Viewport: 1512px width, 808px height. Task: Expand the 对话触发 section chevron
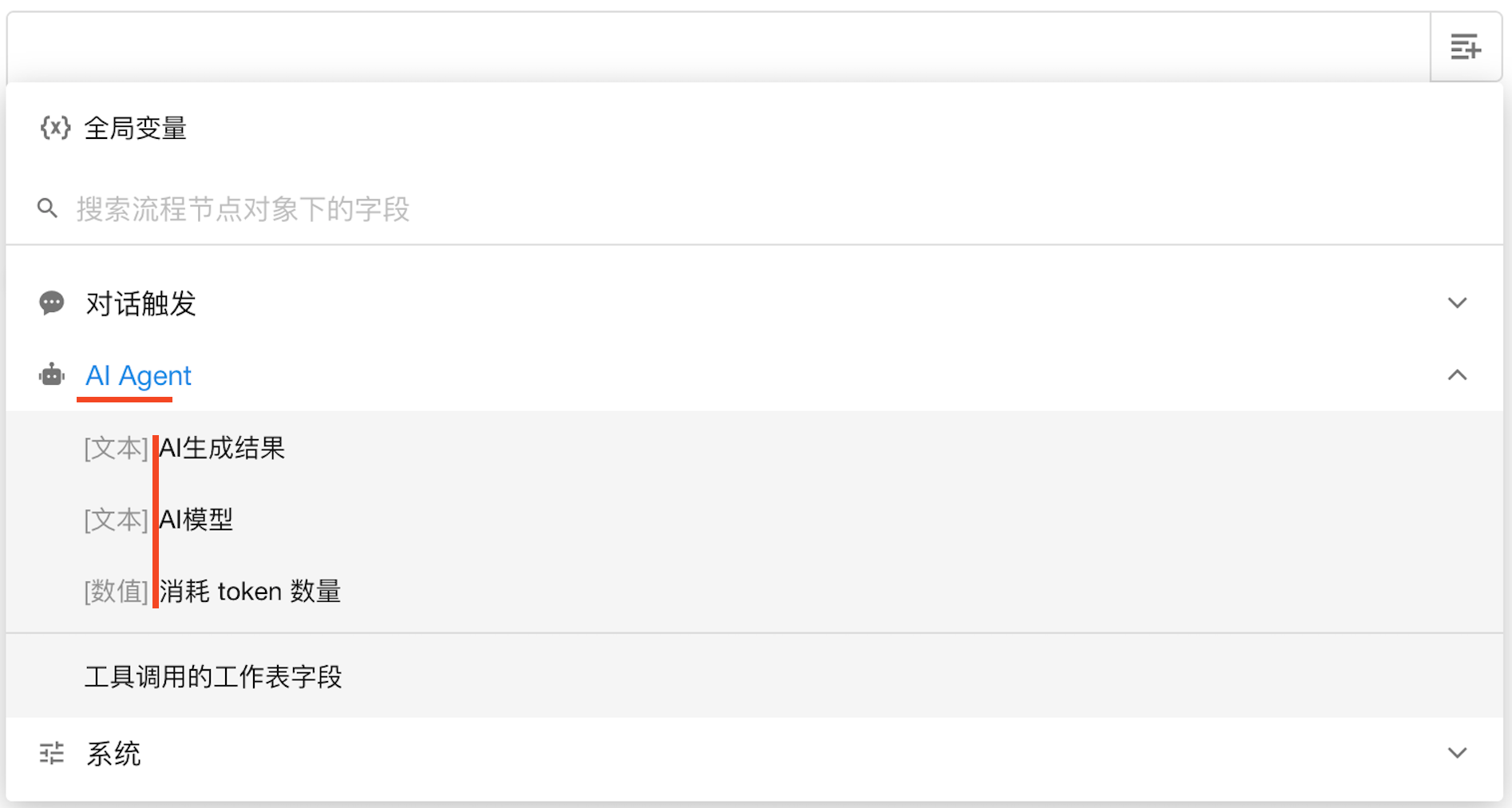[x=1457, y=303]
